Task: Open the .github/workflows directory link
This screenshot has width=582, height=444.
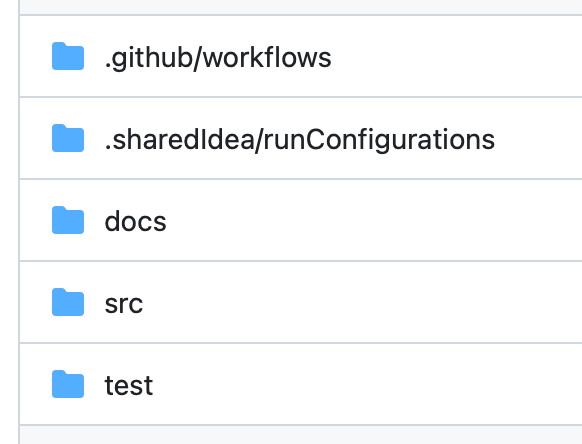Action: click(218, 58)
